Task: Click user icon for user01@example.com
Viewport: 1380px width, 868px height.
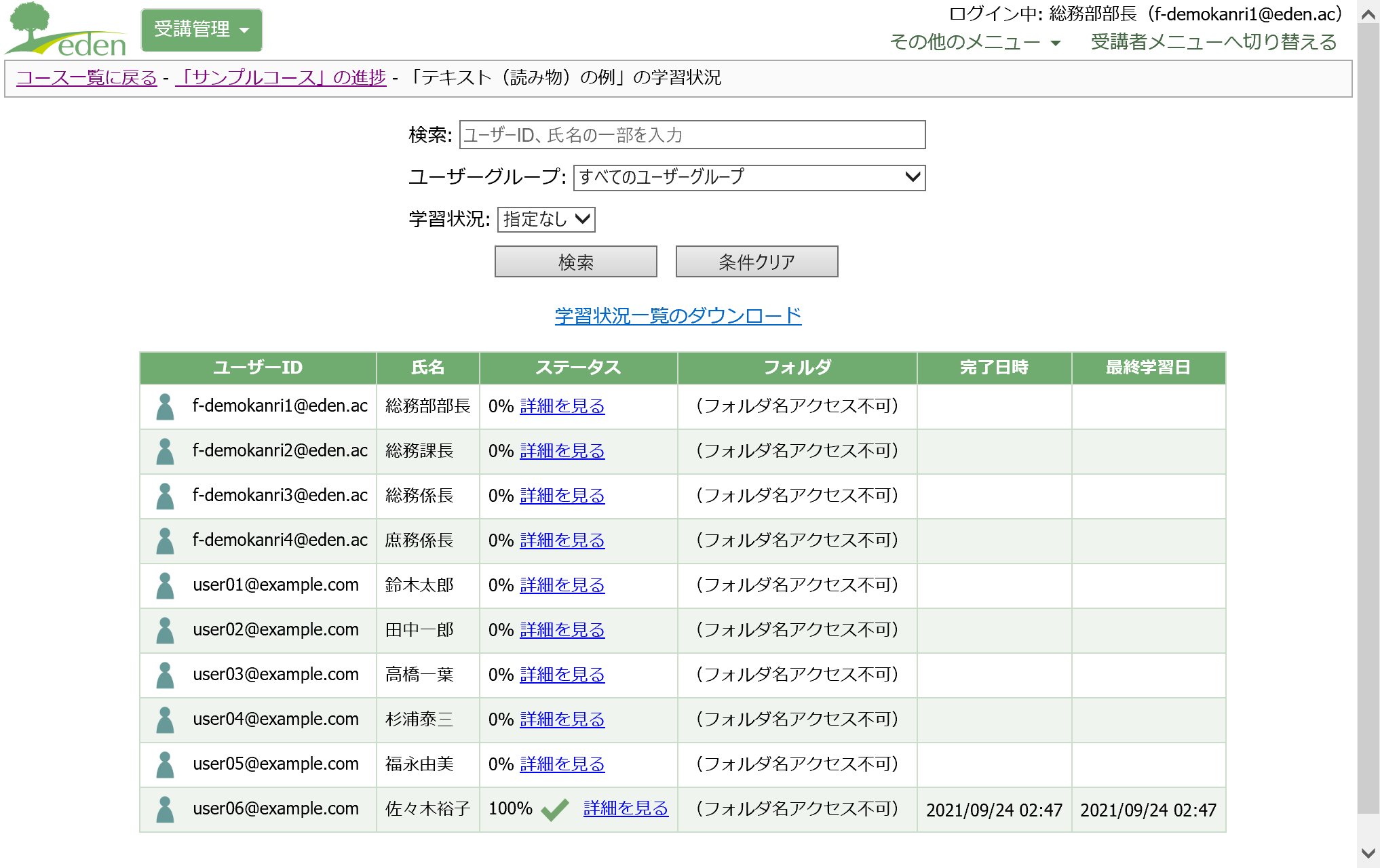Action: pyautogui.click(x=165, y=586)
